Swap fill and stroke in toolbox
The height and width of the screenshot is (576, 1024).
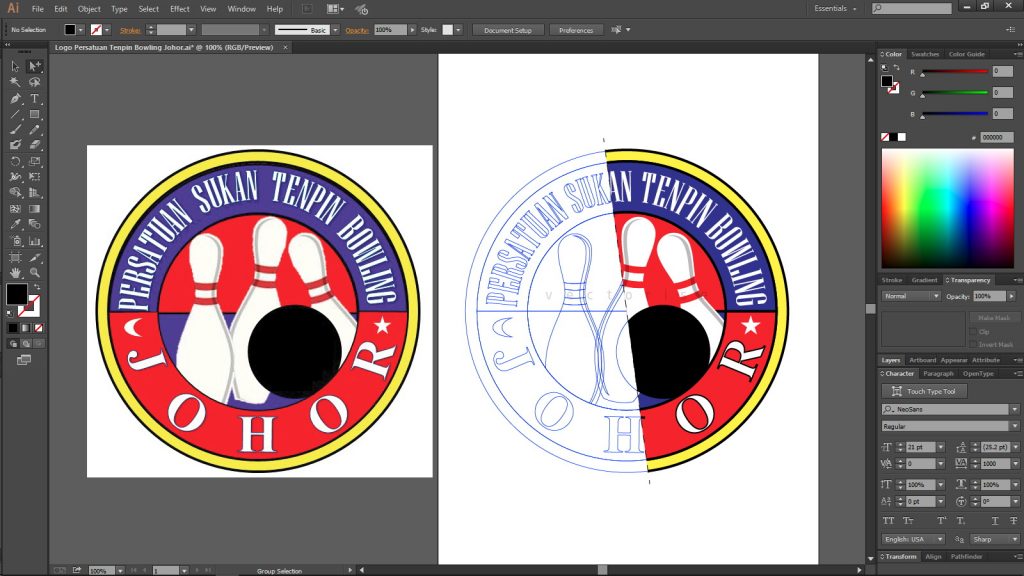pos(37,287)
